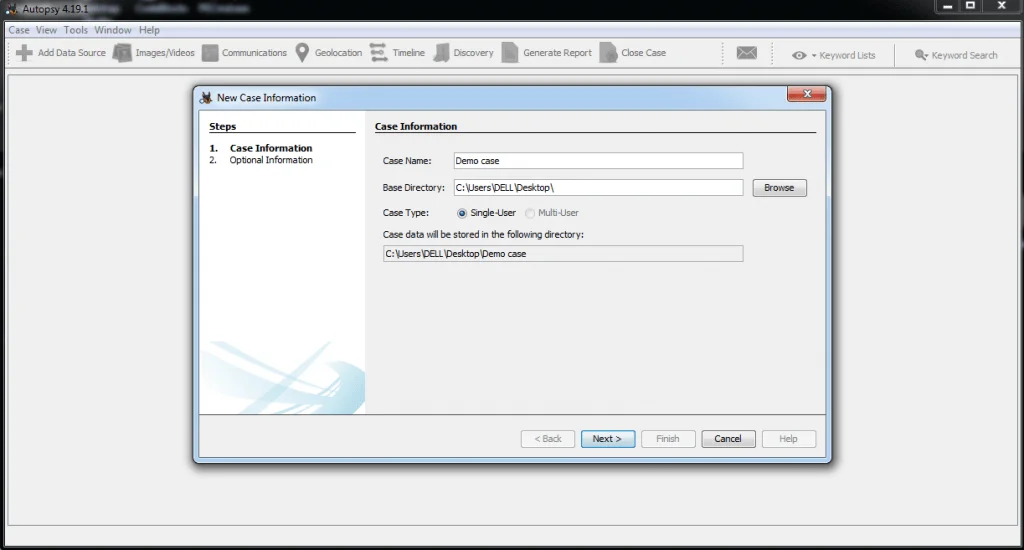Open the View menu
1024x550 pixels.
(46, 30)
